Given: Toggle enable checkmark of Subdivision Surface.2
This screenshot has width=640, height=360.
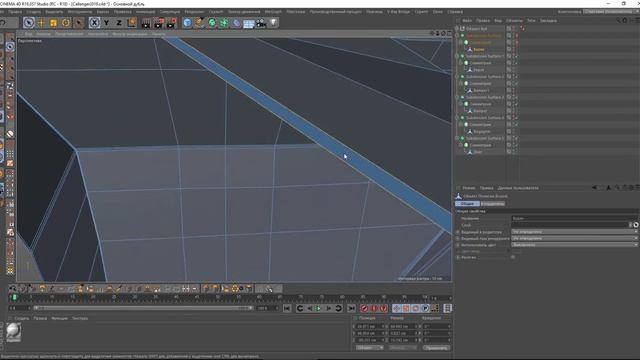Looking at the screenshot, I should tap(516, 77).
